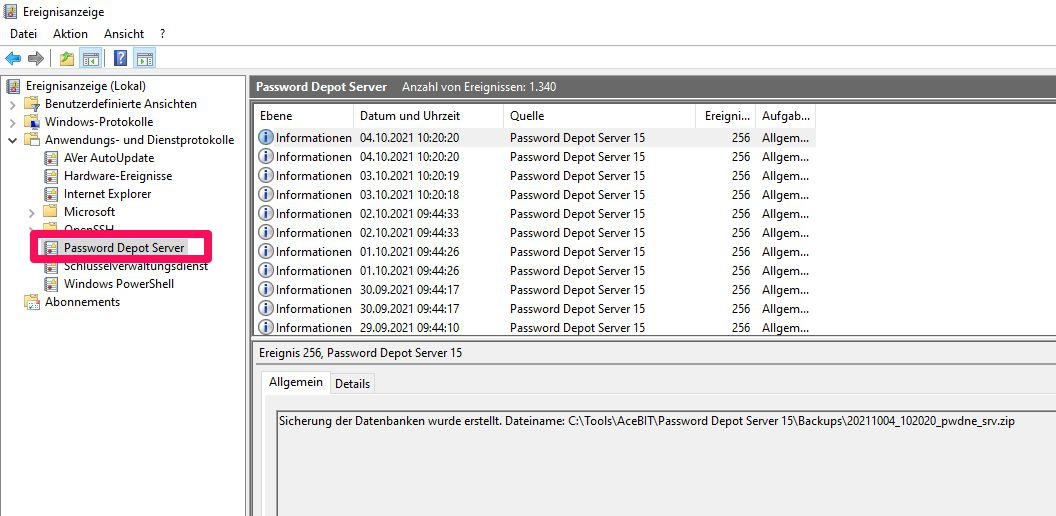The image size is (1056, 516).
Task: Select the first 01.10.2021 09:44:26 event
Action: point(535,251)
